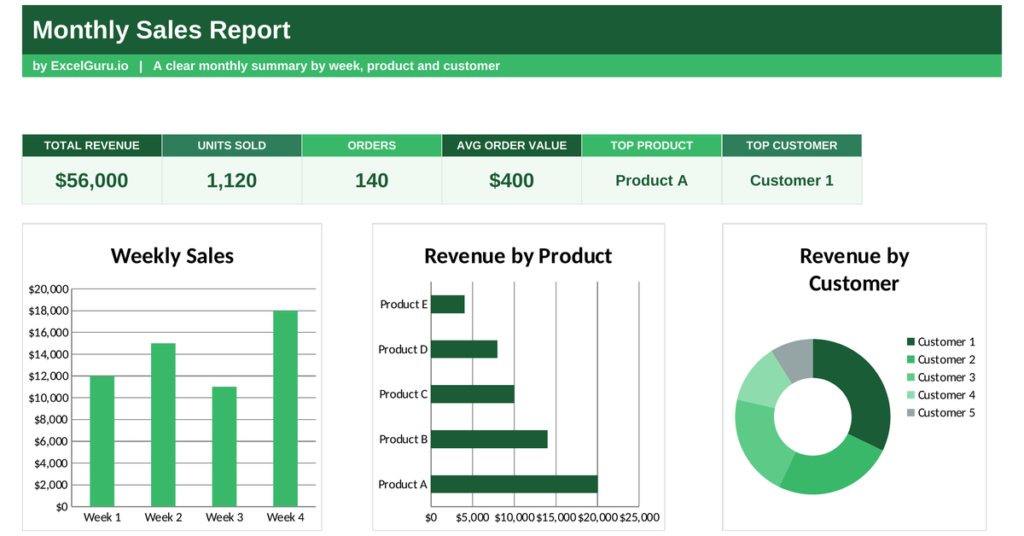Image resolution: width=1024 pixels, height=536 pixels.
Task: Select the ORDERS header cell
Action: click(x=372, y=146)
